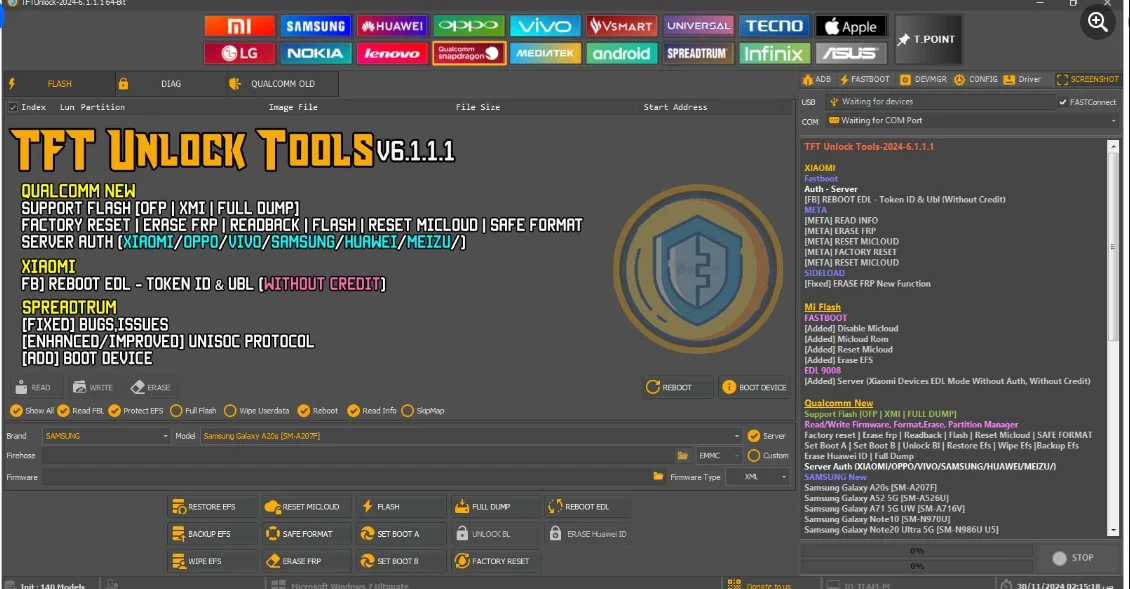1130x589 pixels.
Task: Launch the FASTBOOT tool
Action: pos(864,79)
